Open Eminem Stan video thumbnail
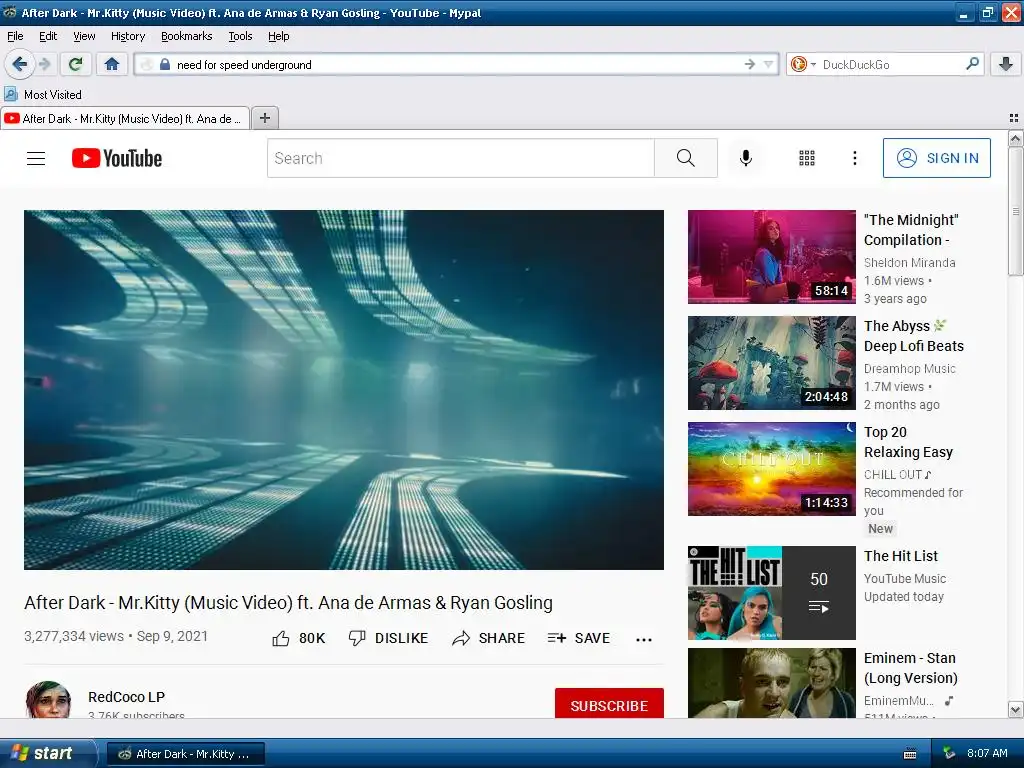Viewport: 1024px width, 768px height. (x=771, y=683)
